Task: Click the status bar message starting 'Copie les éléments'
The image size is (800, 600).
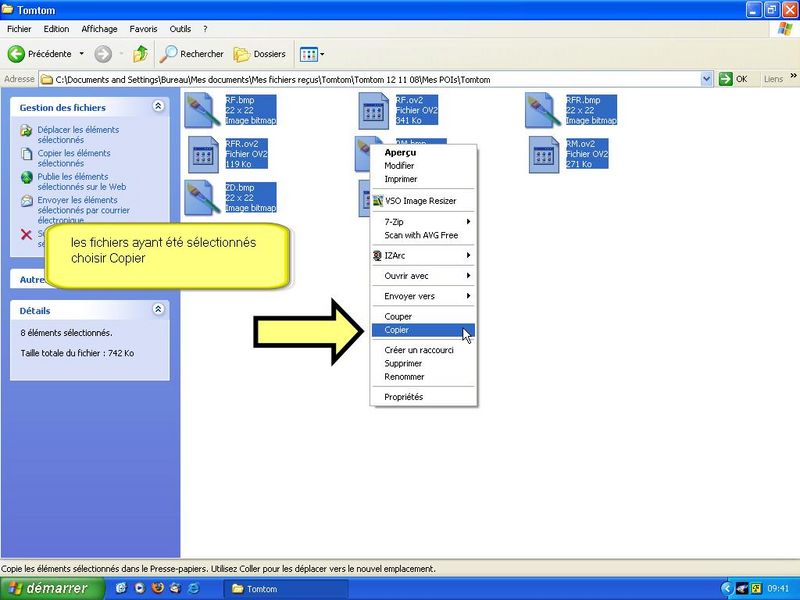Action: tap(218, 568)
